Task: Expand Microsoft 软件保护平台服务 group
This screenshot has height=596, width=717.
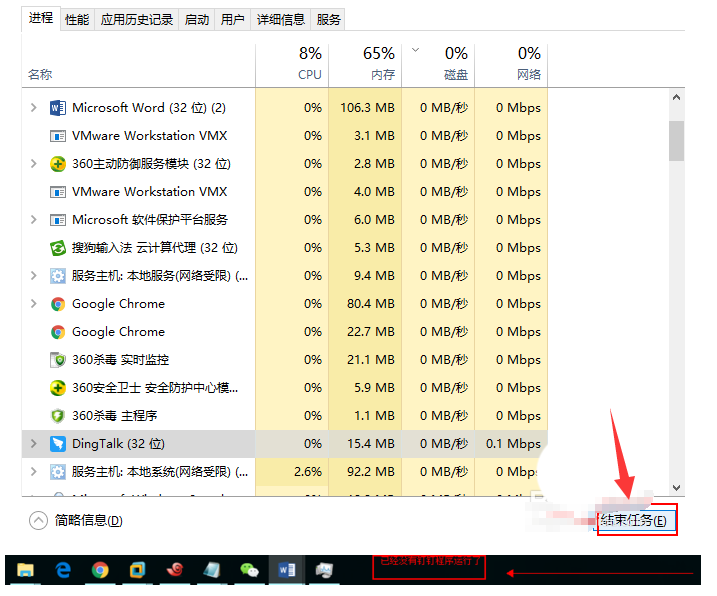Action: pyautogui.click(x=33, y=220)
